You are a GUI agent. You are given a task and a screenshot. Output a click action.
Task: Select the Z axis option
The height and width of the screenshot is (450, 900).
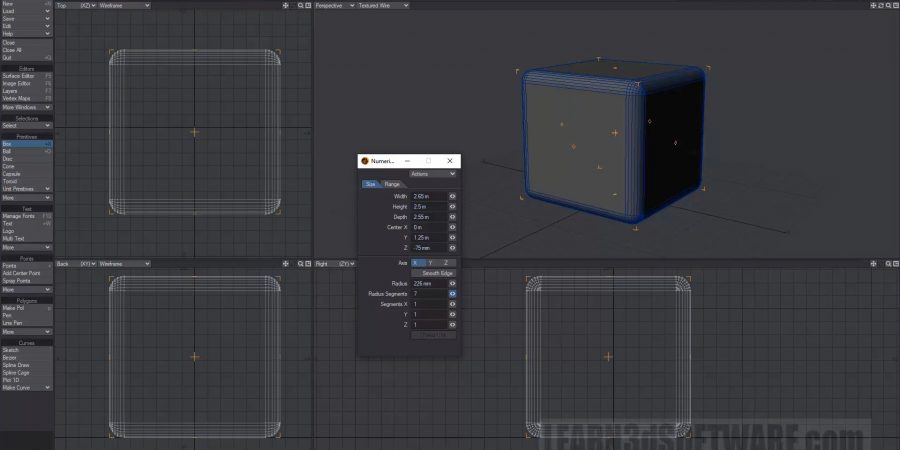pos(445,262)
